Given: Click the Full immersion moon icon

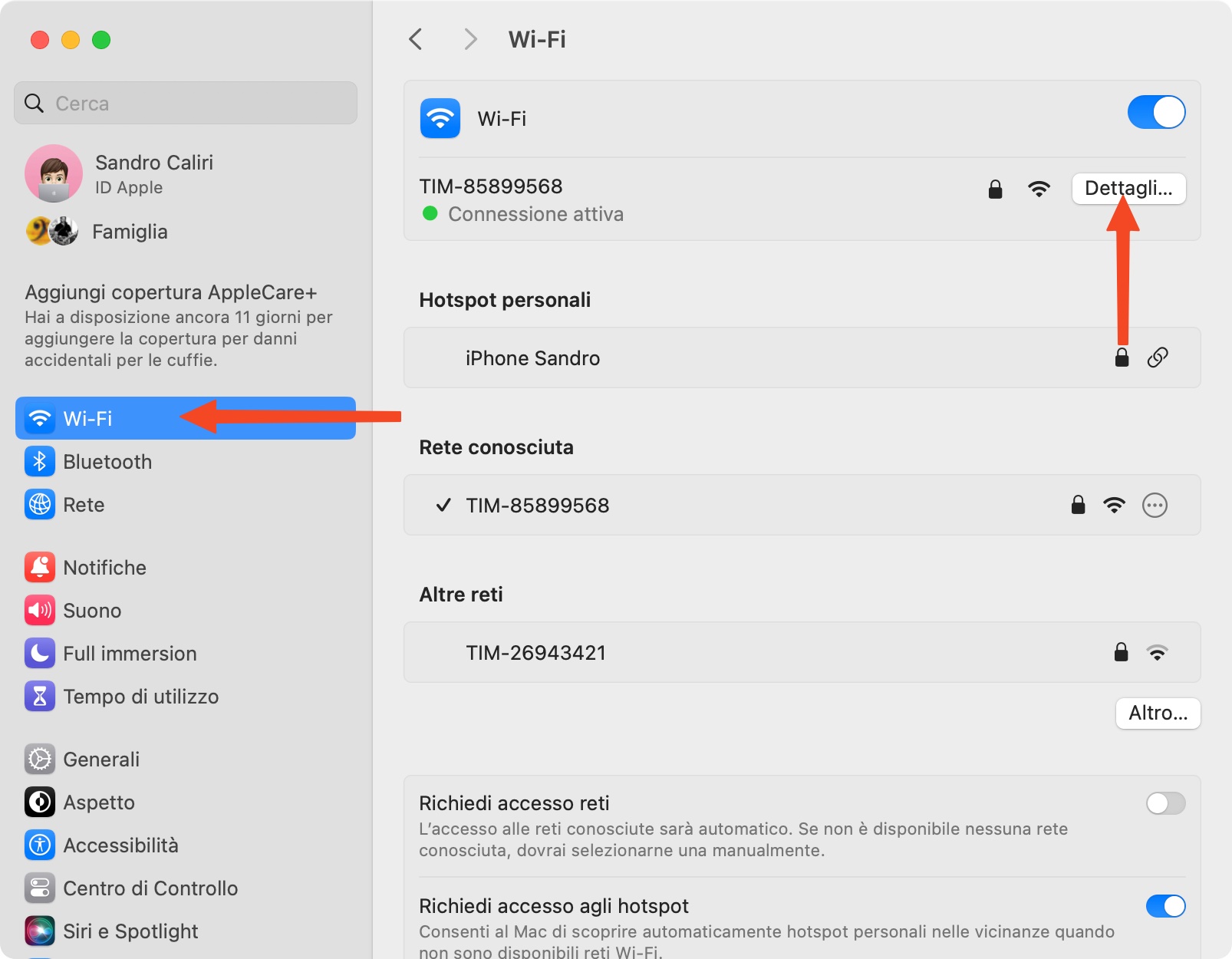Looking at the screenshot, I should pyautogui.click(x=40, y=653).
